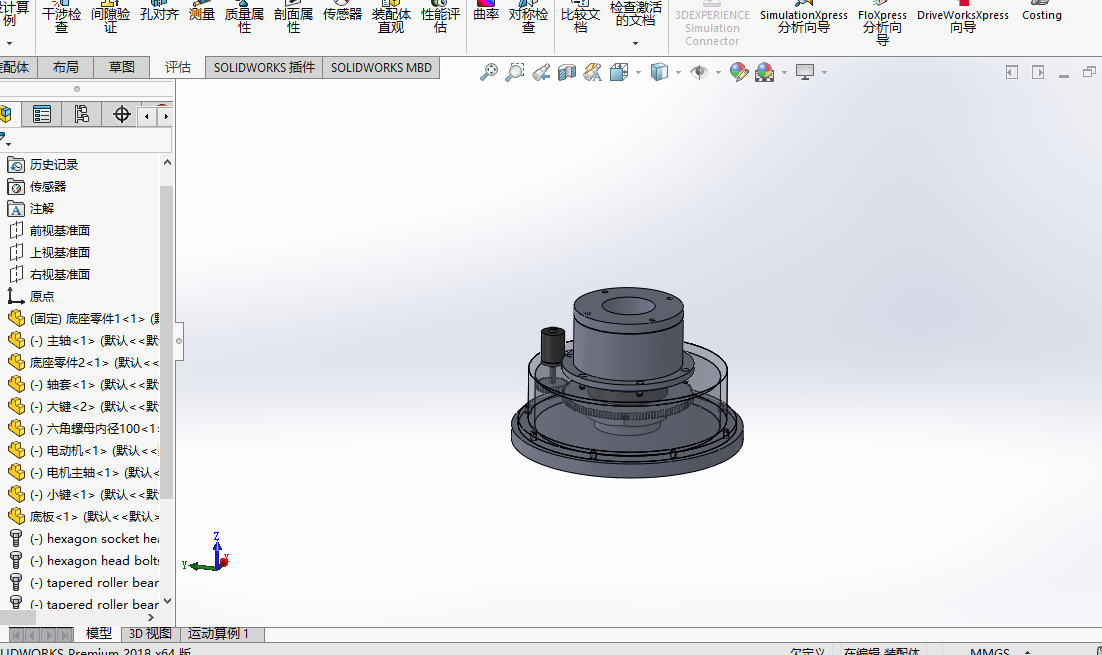
Task: Click the FeatureManager design tree tab icon
Action: [7, 115]
